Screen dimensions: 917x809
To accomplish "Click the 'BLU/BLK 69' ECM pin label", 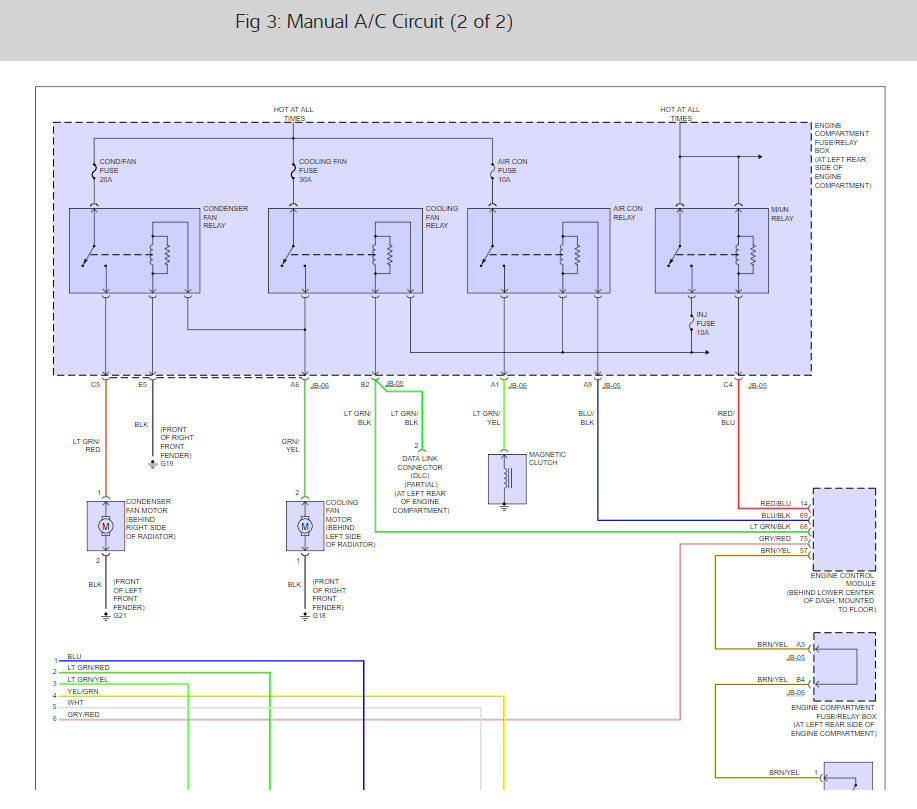I will point(784,516).
